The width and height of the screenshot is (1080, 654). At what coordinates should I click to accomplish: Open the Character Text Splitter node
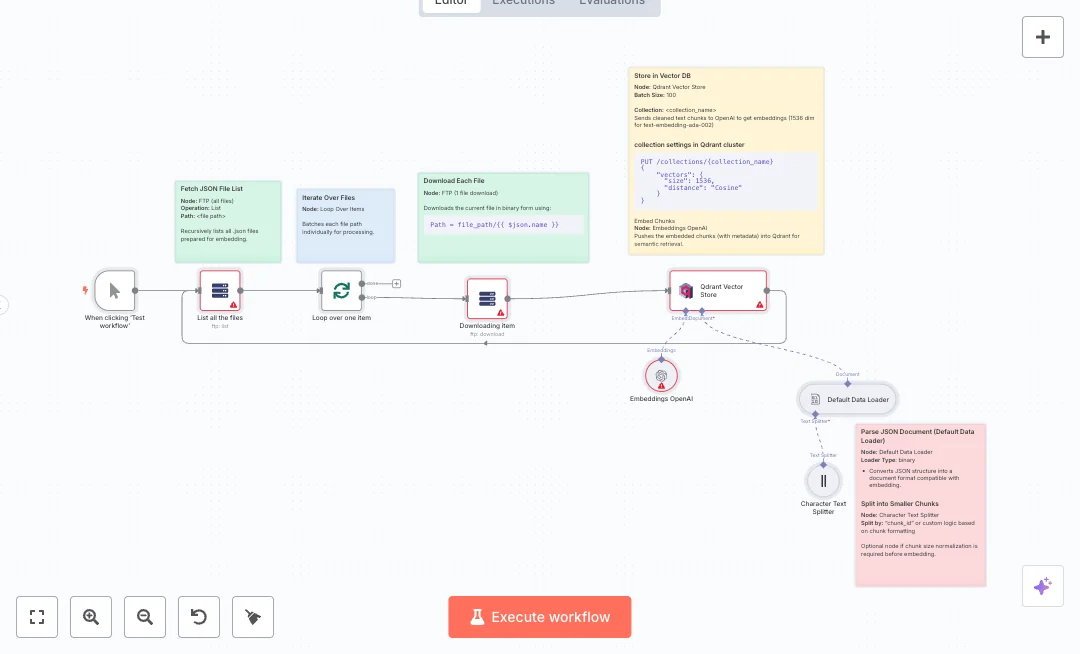tap(823, 481)
